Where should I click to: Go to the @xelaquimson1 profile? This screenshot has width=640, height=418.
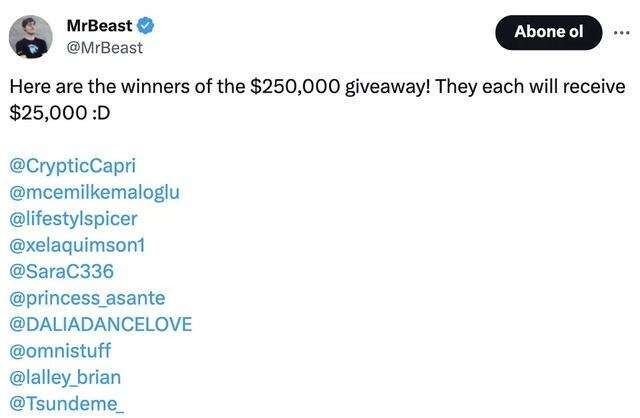(77, 245)
